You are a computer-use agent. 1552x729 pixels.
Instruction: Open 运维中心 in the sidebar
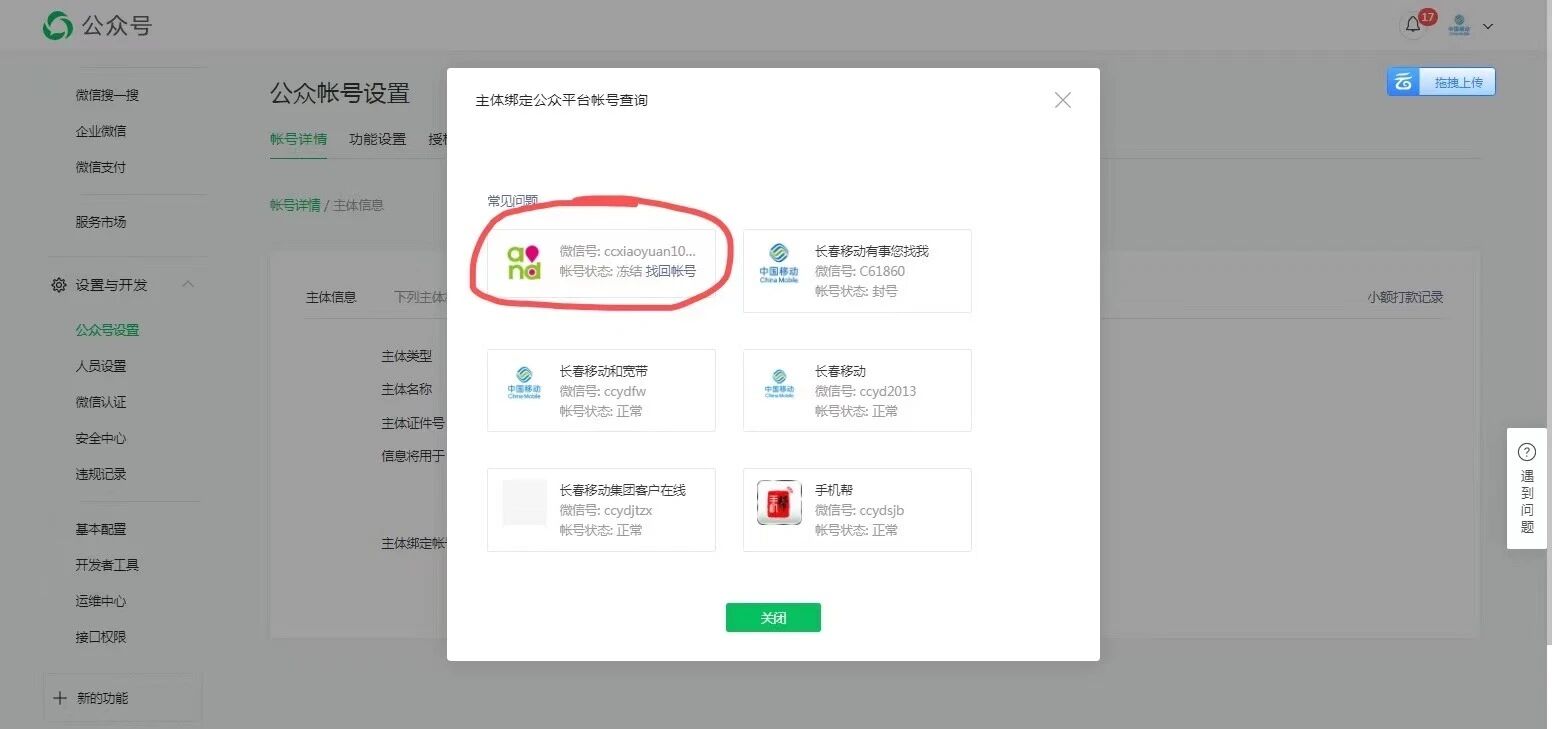tap(101, 601)
